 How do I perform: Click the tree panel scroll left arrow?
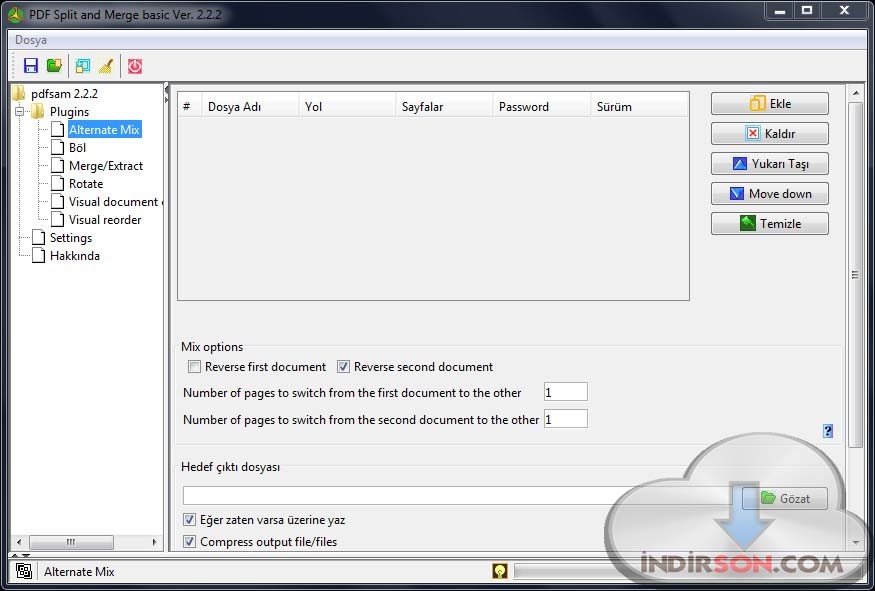[20, 542]
